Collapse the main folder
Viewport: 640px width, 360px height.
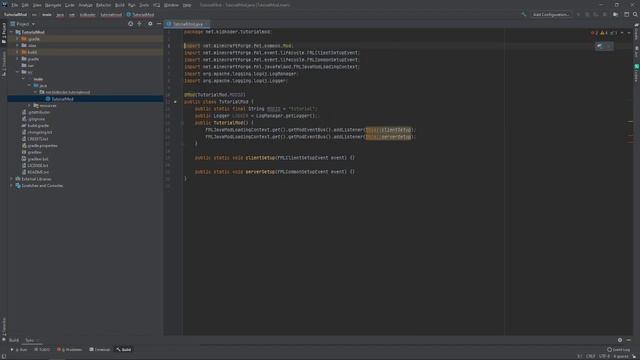click(23, 79)
